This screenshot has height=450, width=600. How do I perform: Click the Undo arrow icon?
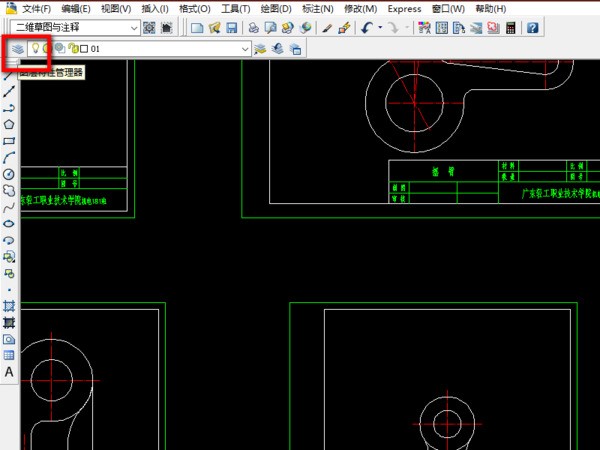click(368, 27)
